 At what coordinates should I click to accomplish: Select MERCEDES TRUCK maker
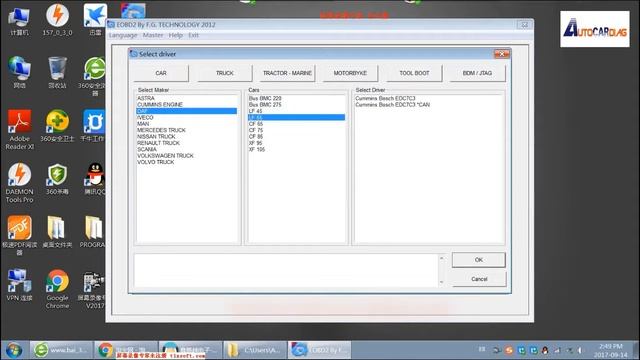[186, 130]
